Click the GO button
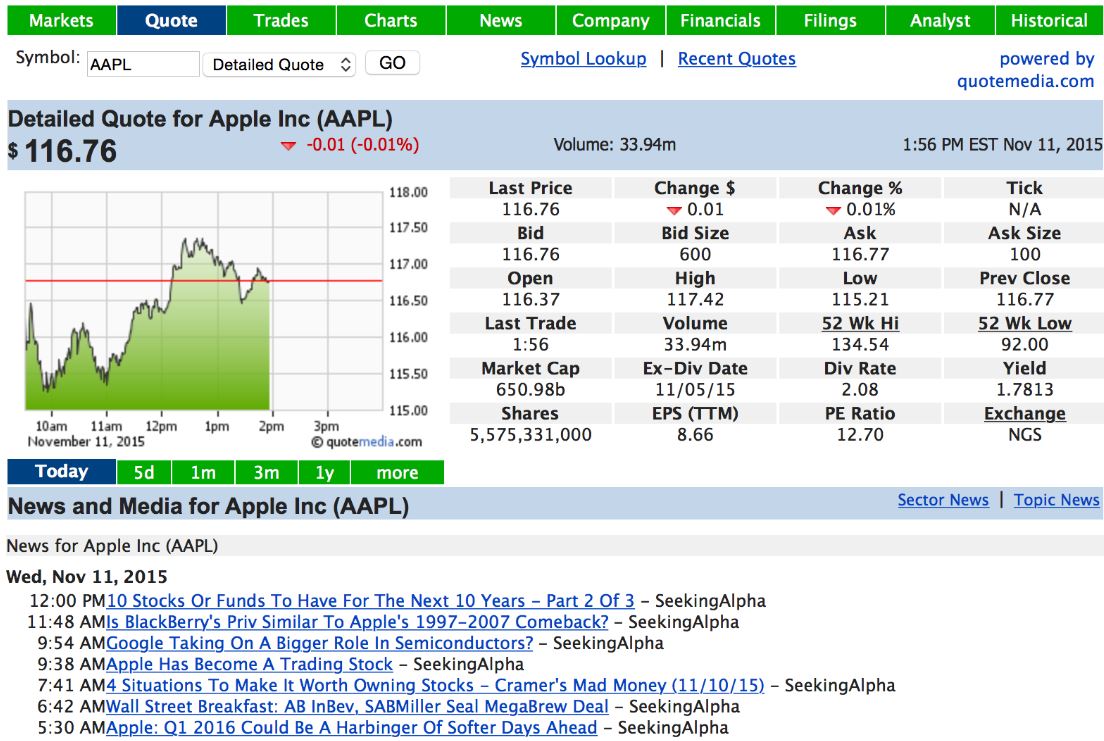This screenshot has width=1104, height=741. [392, 63]
